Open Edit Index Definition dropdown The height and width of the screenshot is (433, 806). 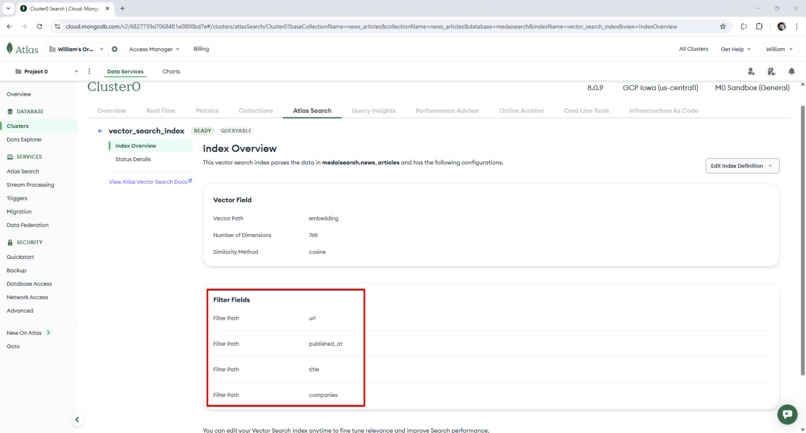tap(742, 166)
